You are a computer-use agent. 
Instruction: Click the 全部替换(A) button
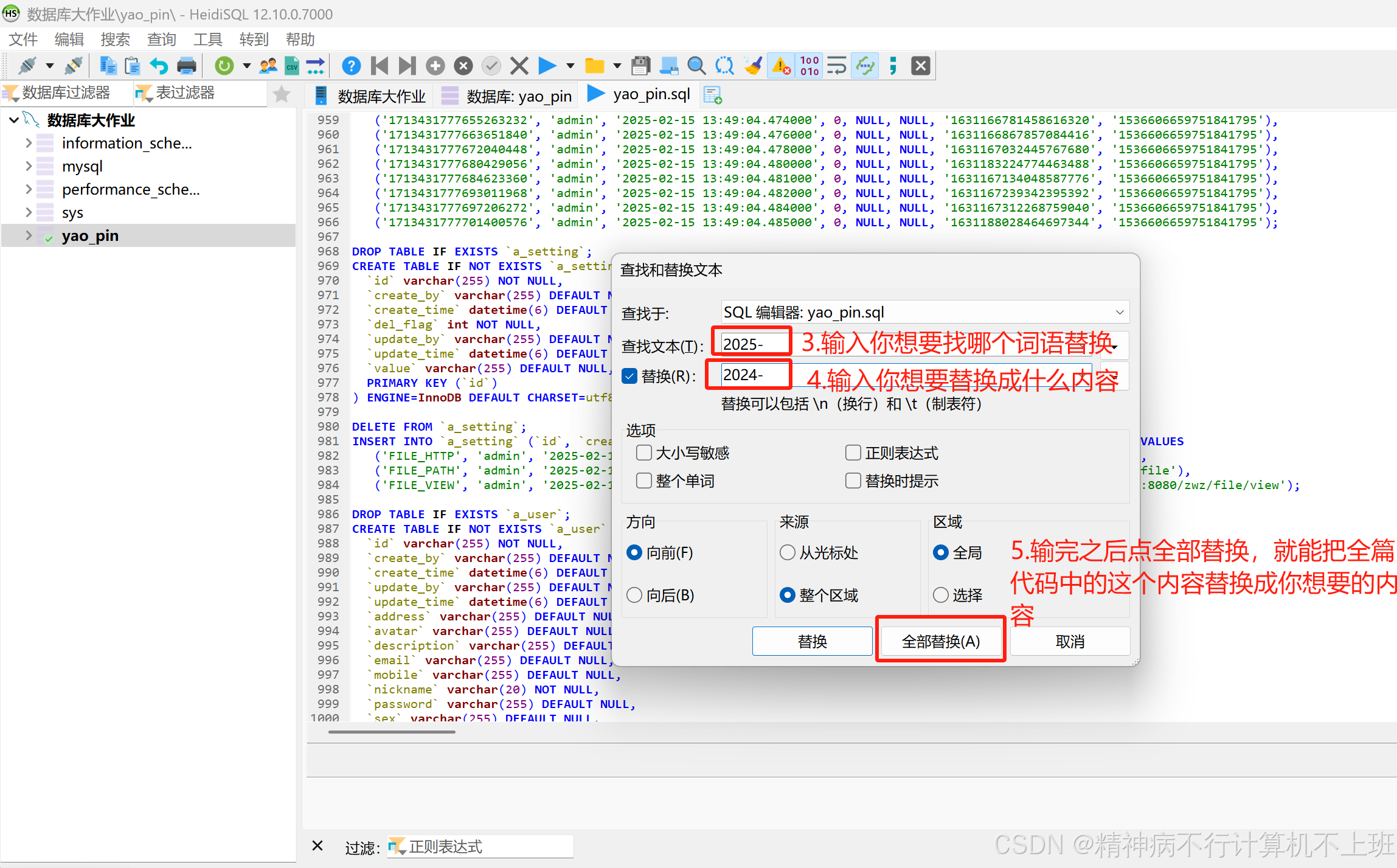pos(940,641)
